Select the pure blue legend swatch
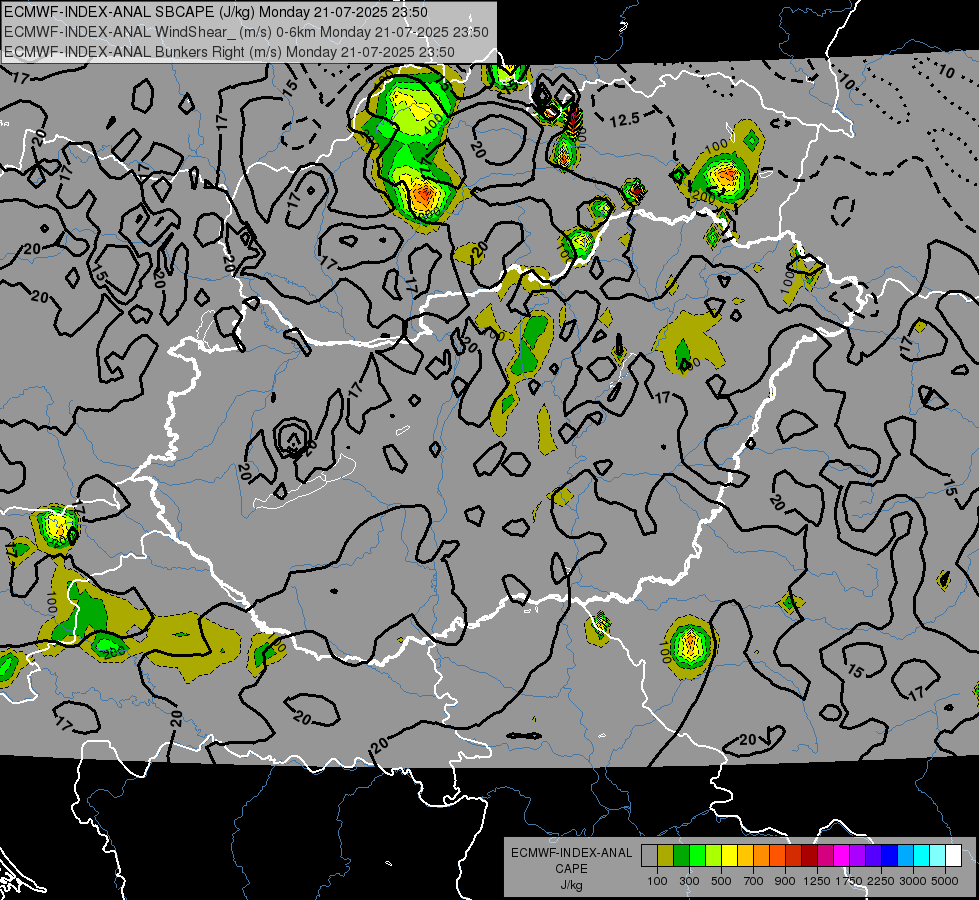This screenshot has height=900, width=979. (890, 855)
